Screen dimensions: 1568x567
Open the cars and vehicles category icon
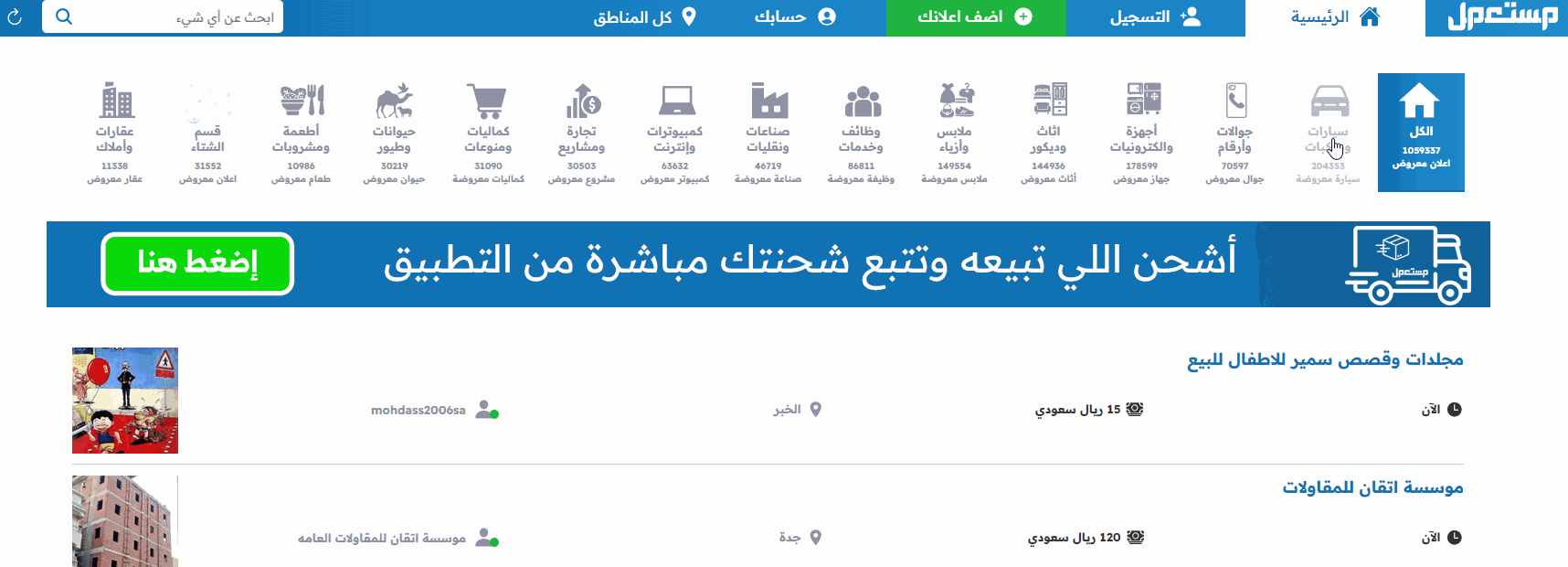(1329, 101)
